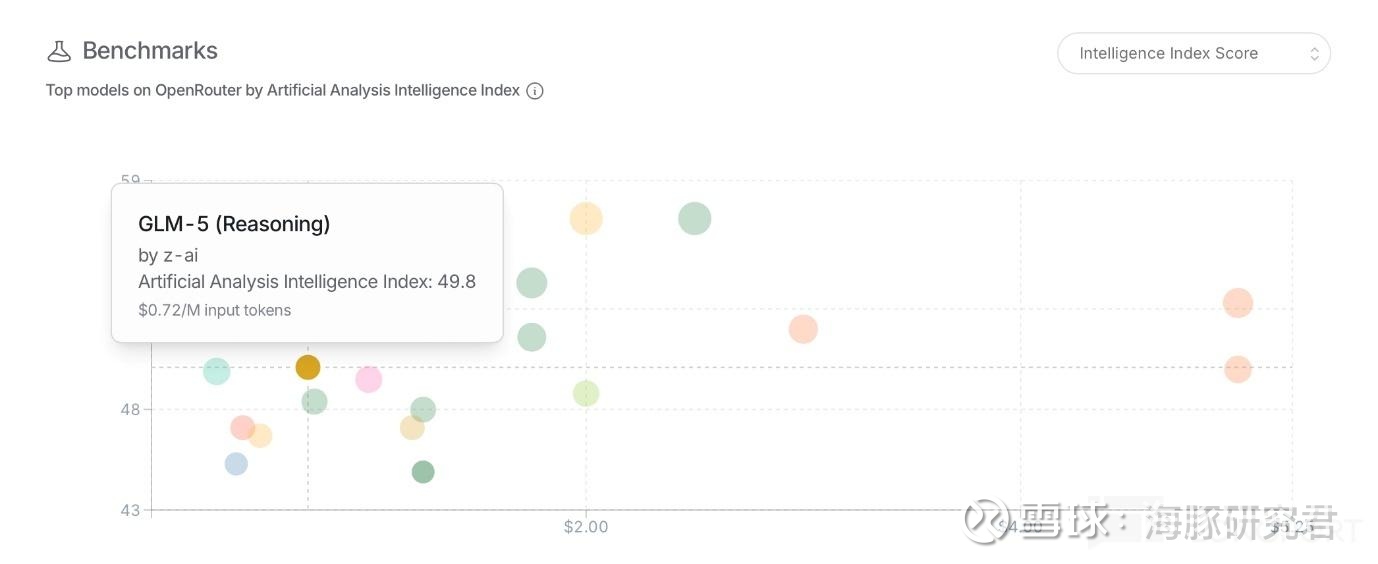The image size is (1378, 564).
Task: Open the Intelligence Index Score dropdown
Action: 1193,54
